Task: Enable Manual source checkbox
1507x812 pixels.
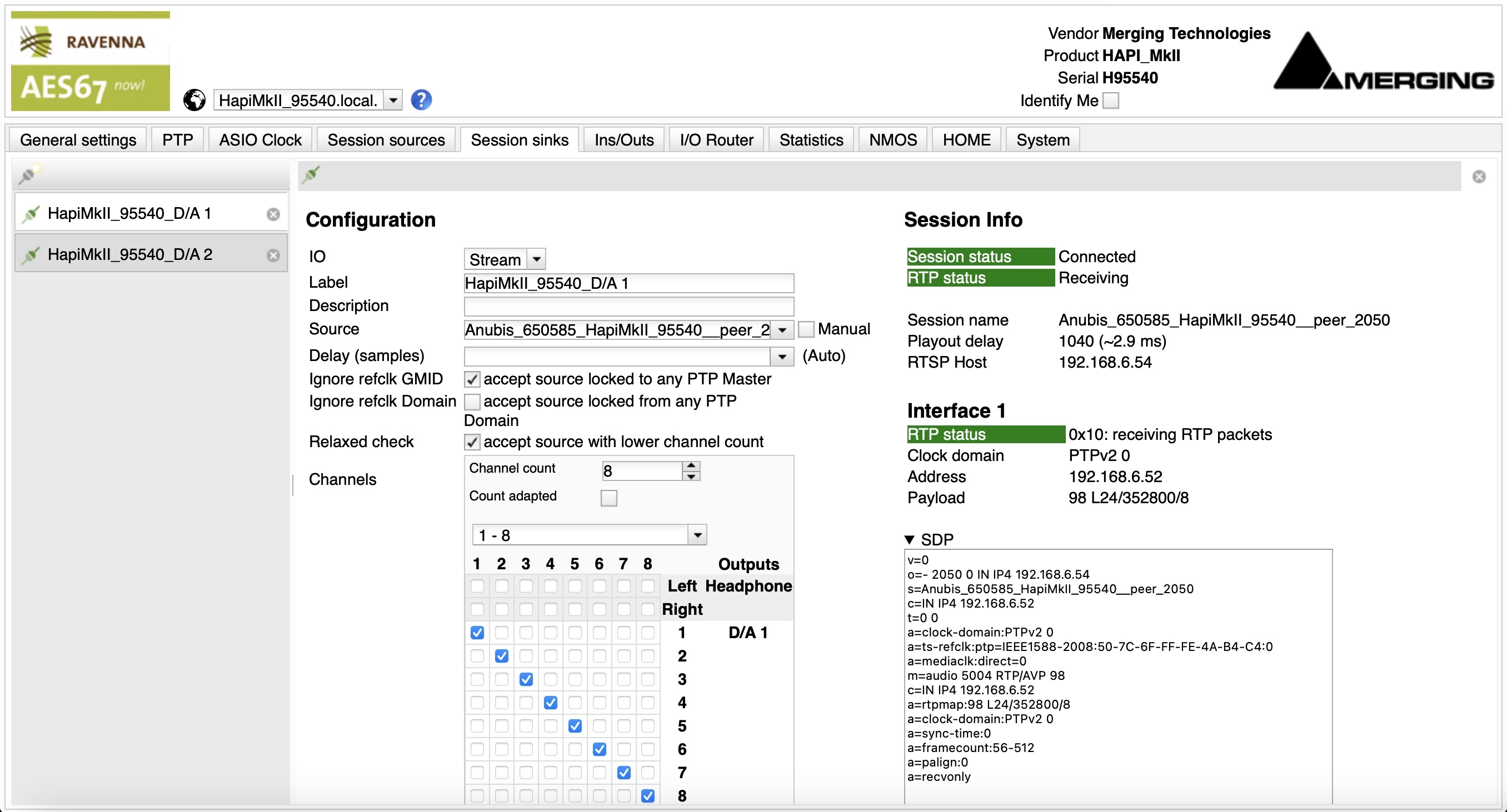Action: point(806,329)
